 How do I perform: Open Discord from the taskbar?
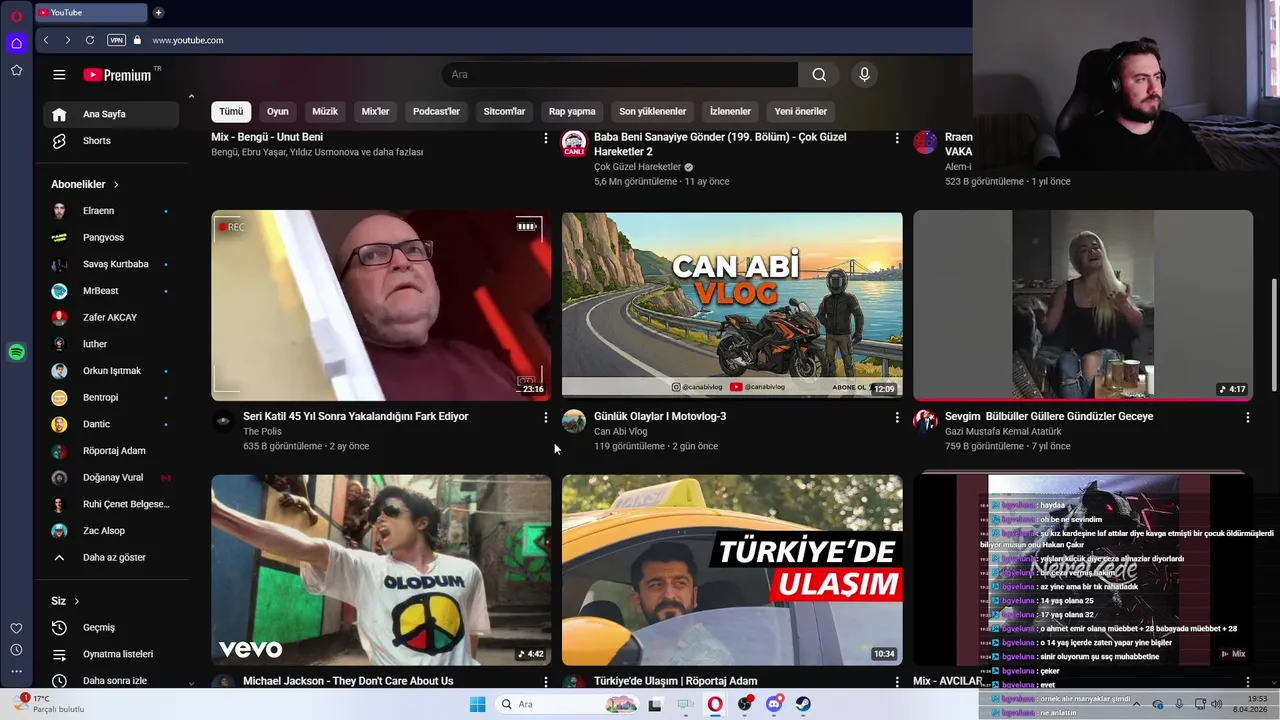[x=774, y=704]
